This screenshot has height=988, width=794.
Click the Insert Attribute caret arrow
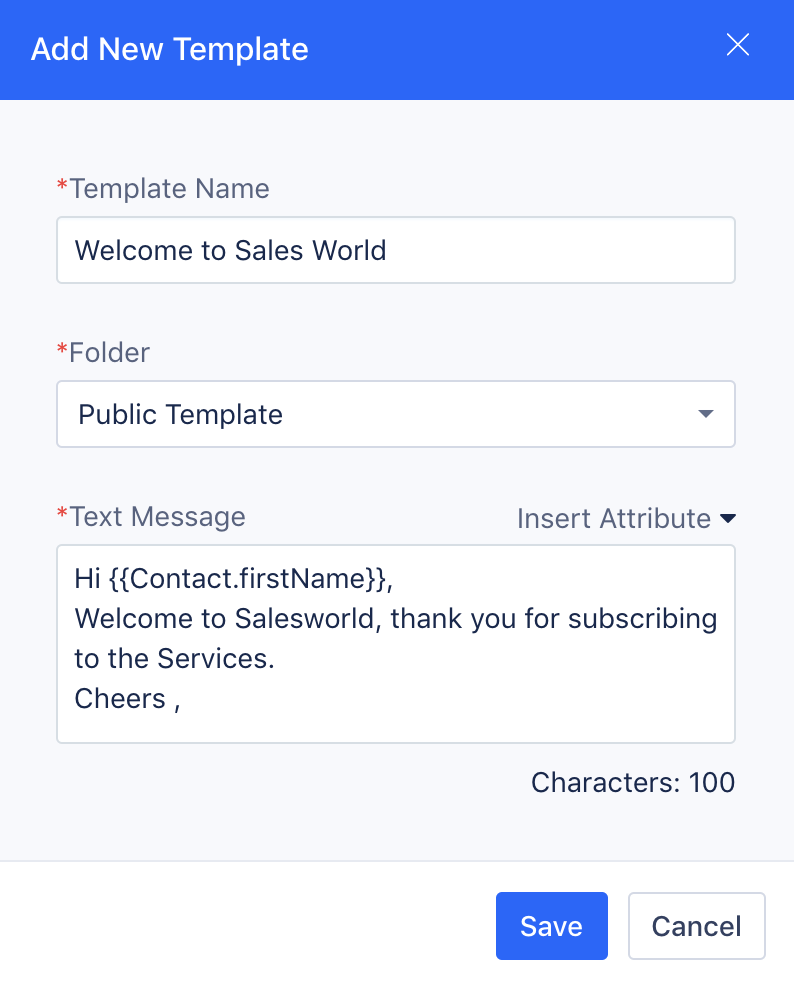coord(728,519)
